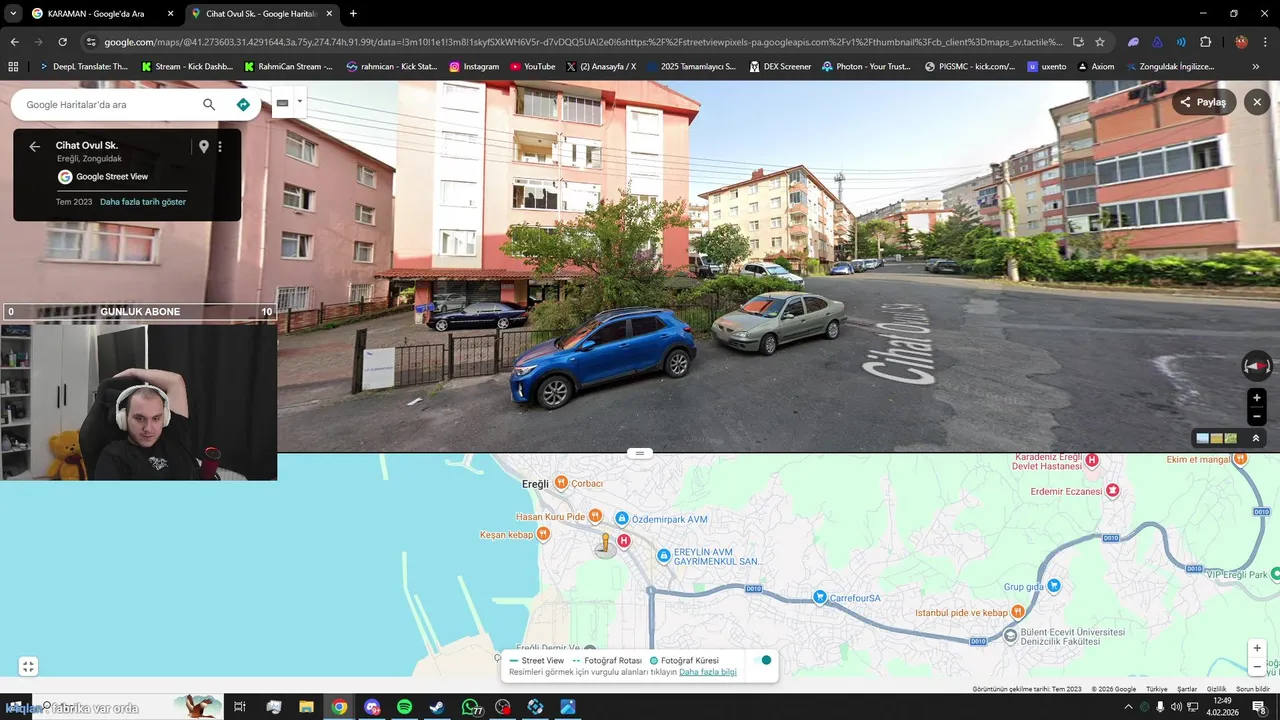Zoom out on the lower map
The height and width of the screenshot is (720, 1280).
coord(1257,667)
